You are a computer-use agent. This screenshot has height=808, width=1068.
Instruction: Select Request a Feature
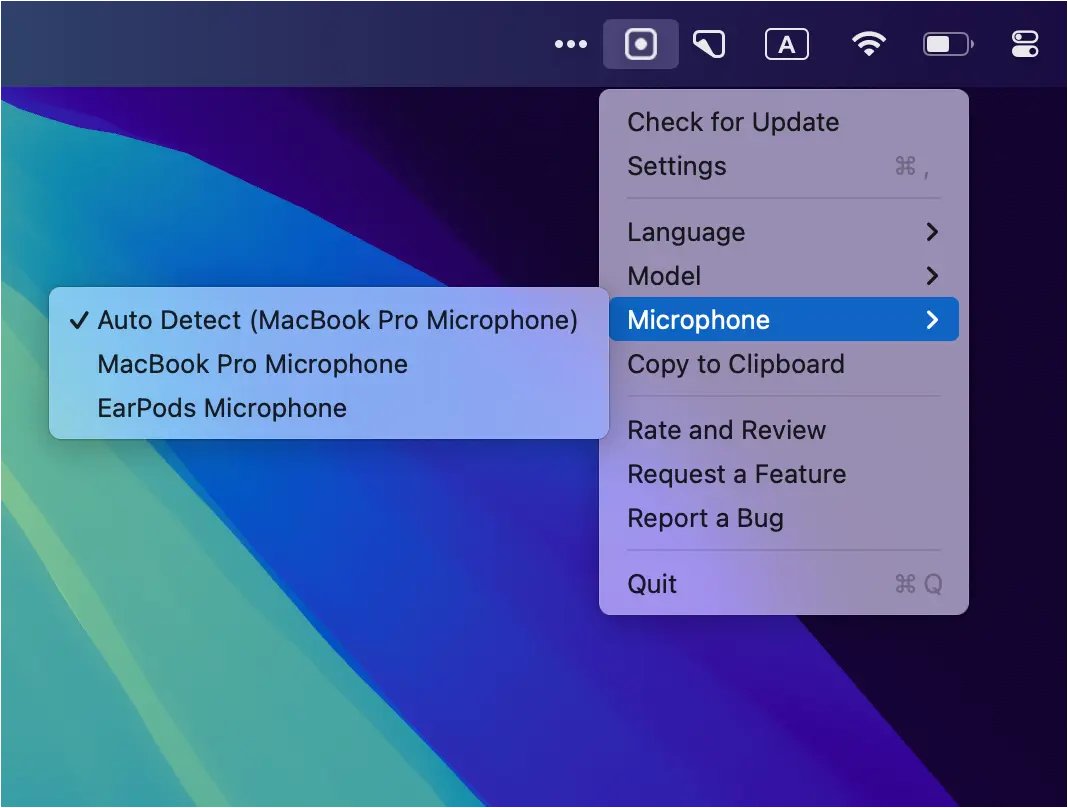point(737,474)
